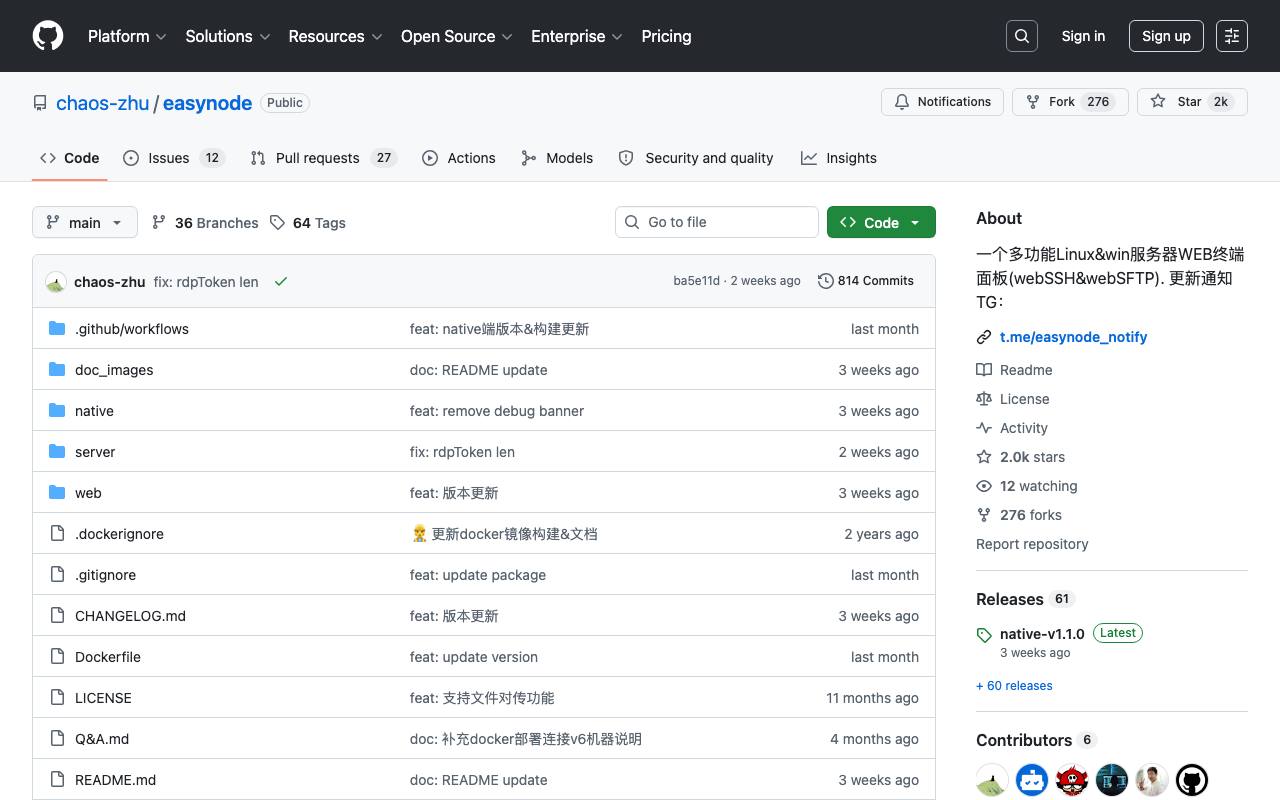The height and width of the screenshot is (800, 1280).
Task: Open the .gitignore file
Action: (105, 575)
